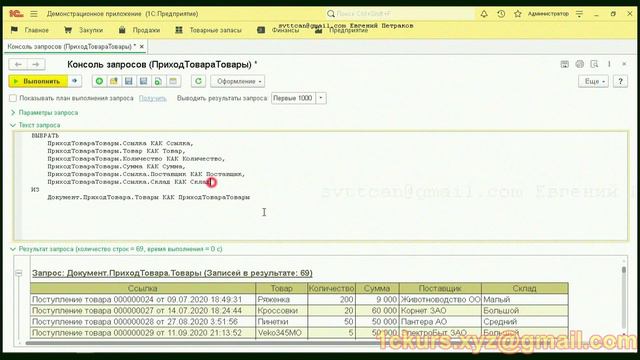The width and height of the screenshot is (640, 360).
Task: Open the Главное section
Action: [x=30, y=30]
